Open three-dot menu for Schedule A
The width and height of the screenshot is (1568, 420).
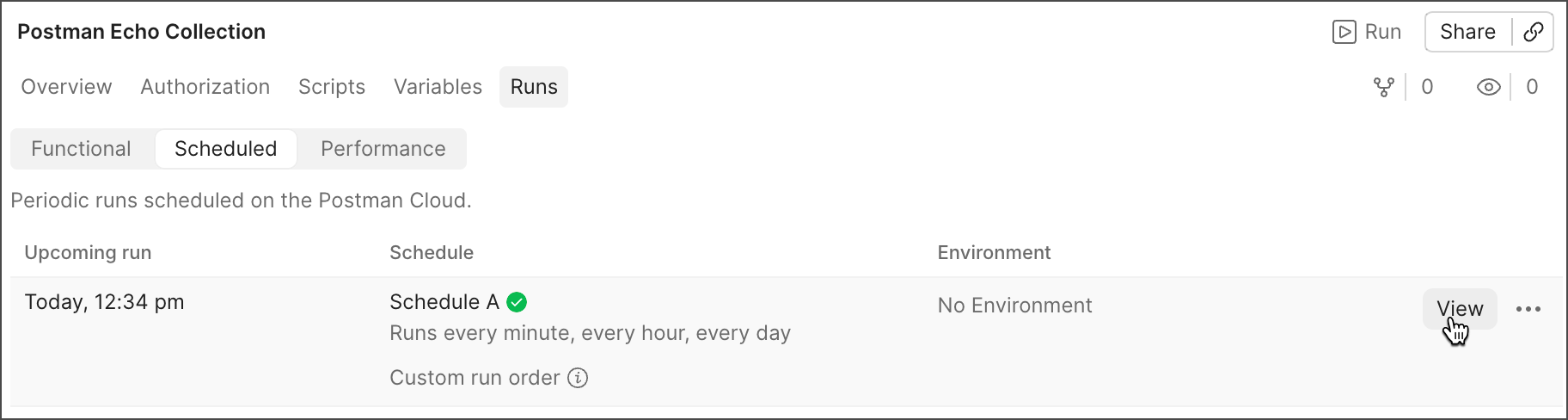pyautogui.click(x=1528, y=309)
